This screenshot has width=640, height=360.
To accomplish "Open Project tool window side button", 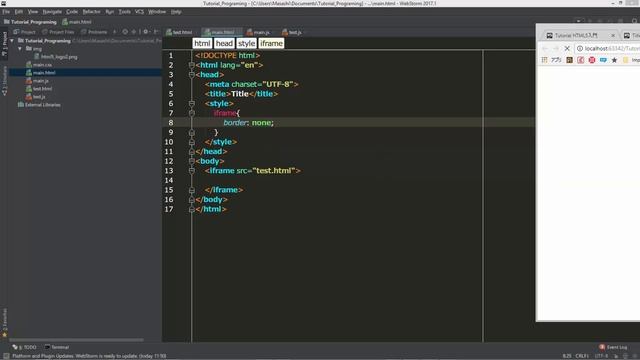I will (4, 44).
